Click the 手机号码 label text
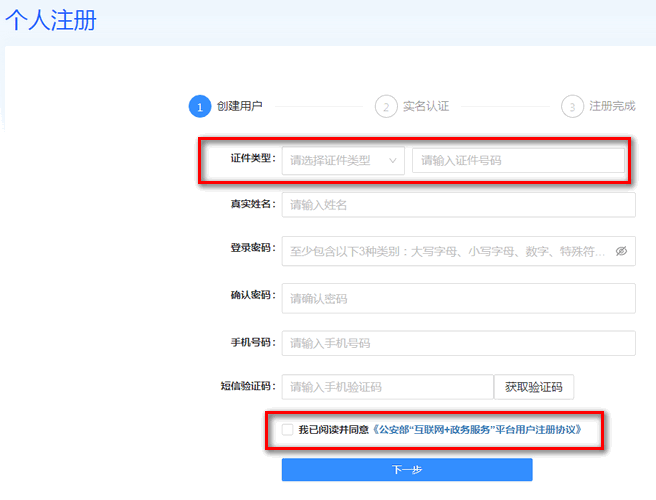This screenshot has width=656, height=500. [x=253, y=342]
